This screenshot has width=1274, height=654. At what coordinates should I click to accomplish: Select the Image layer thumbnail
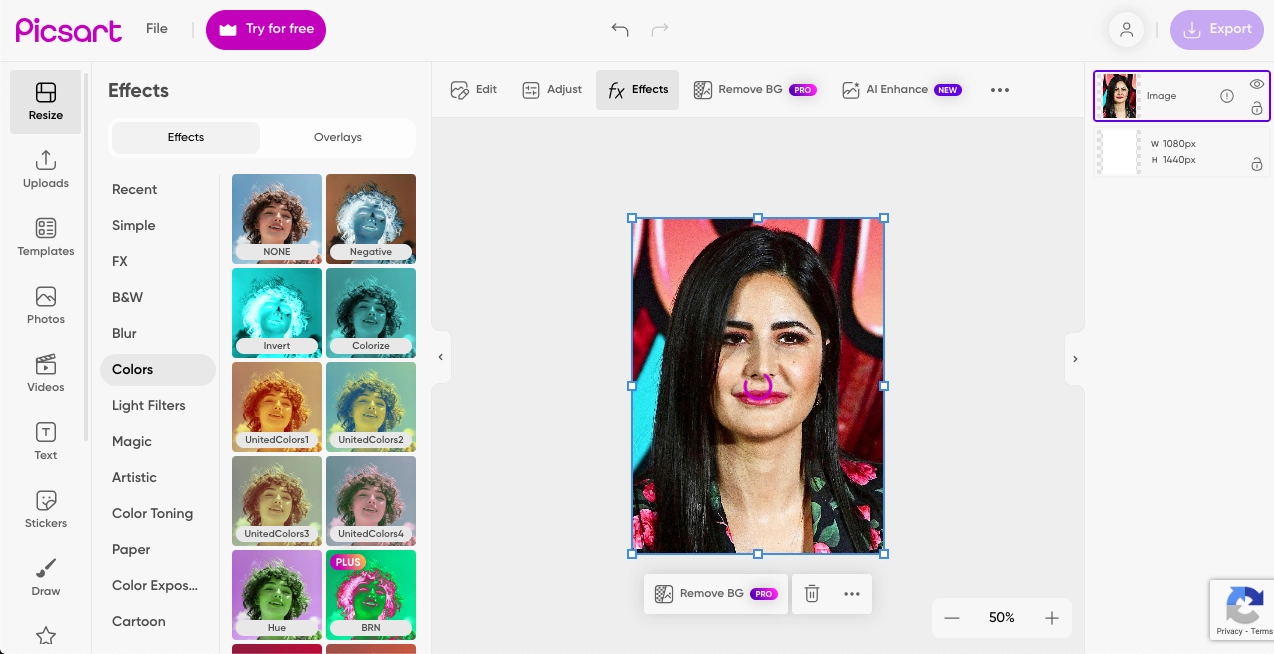click(x=1120, y=96)
